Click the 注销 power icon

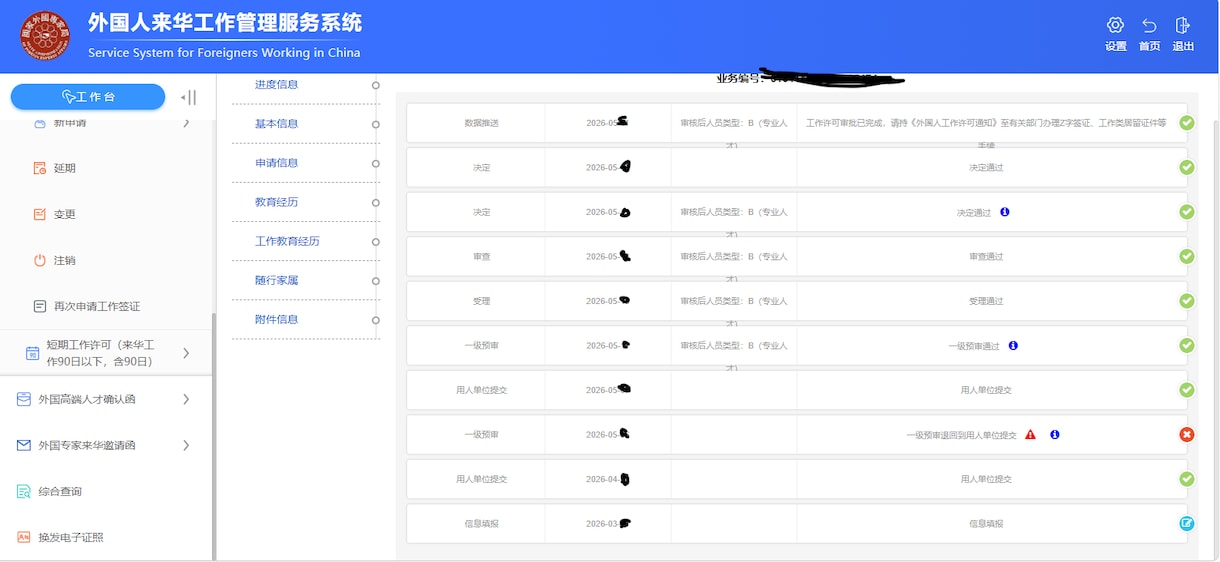[40, 260]
